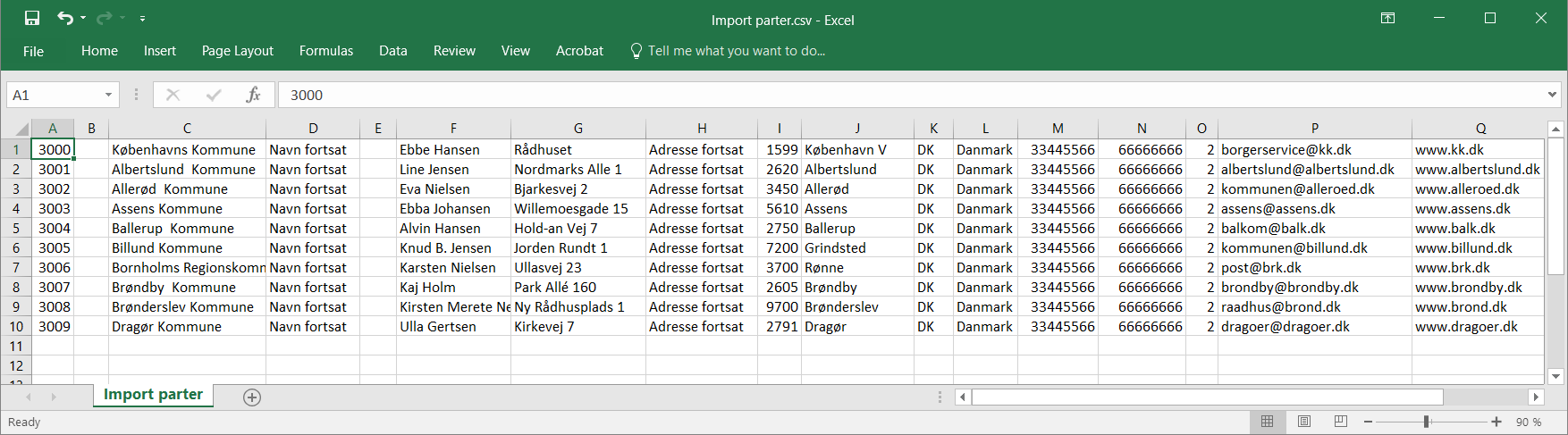Click the Ribbon Display Options icon
This screenshot has width=1568, height=435.
1387,18
